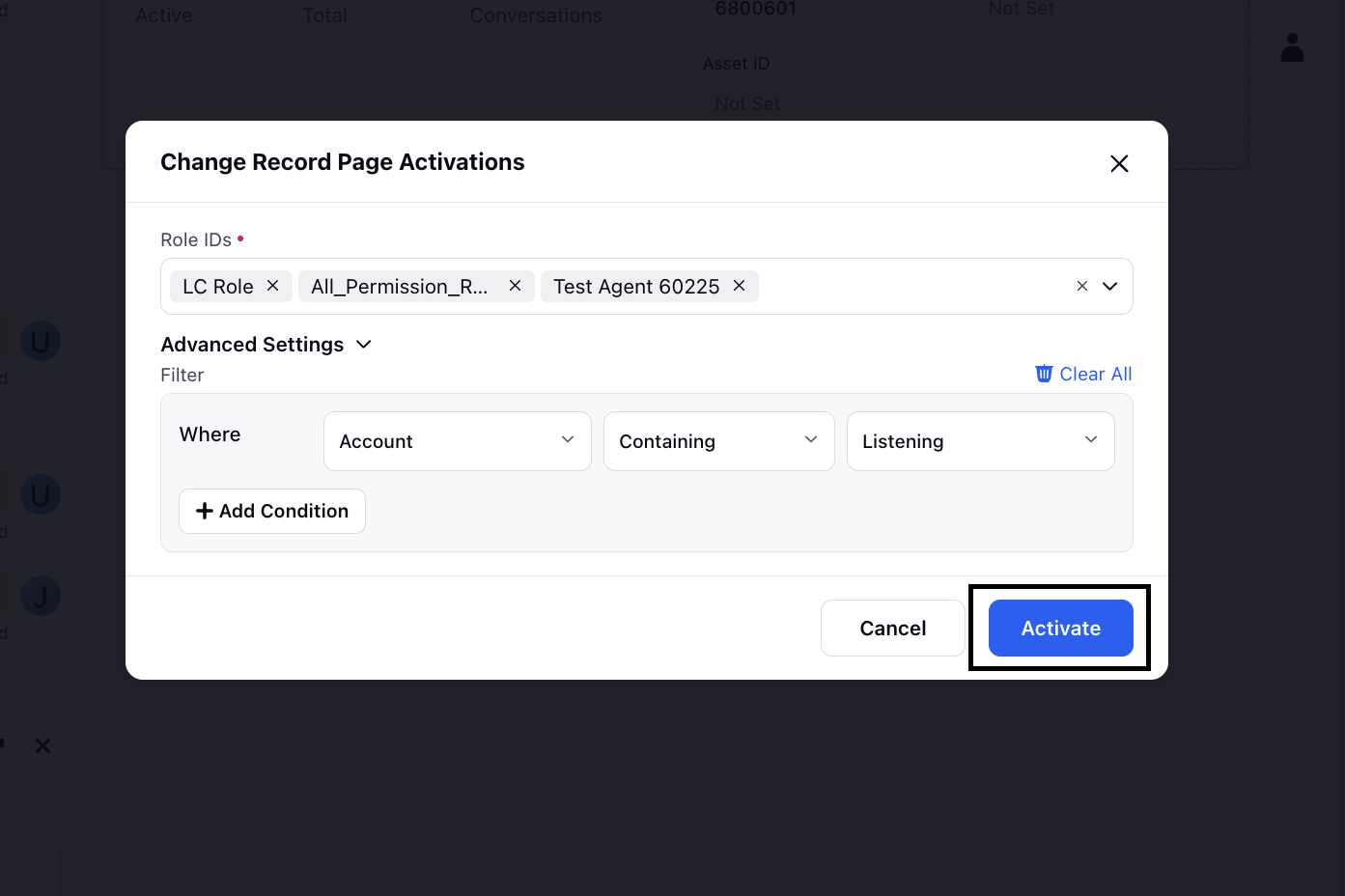
Task: Open the Containing operator dropdown
Action: point(719,441)
